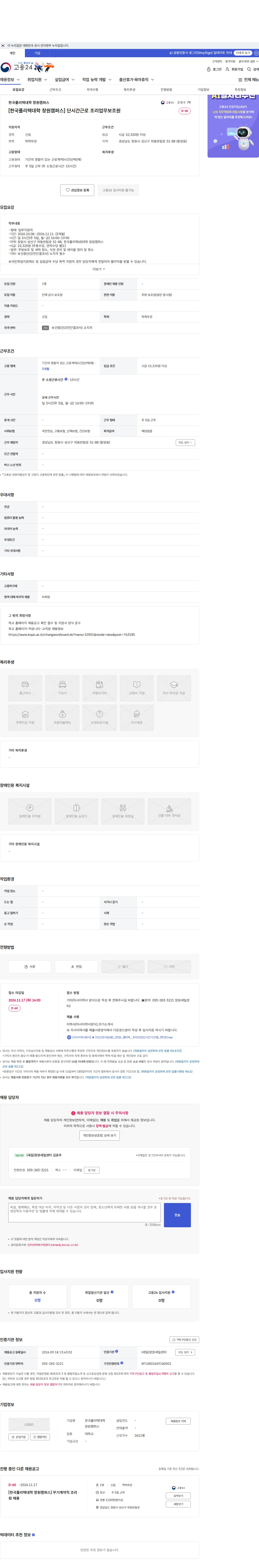This screenshot has height=1568, width=259.
Task: Expand 실업급여 main menu dropdown
Action: pos(65,80)
